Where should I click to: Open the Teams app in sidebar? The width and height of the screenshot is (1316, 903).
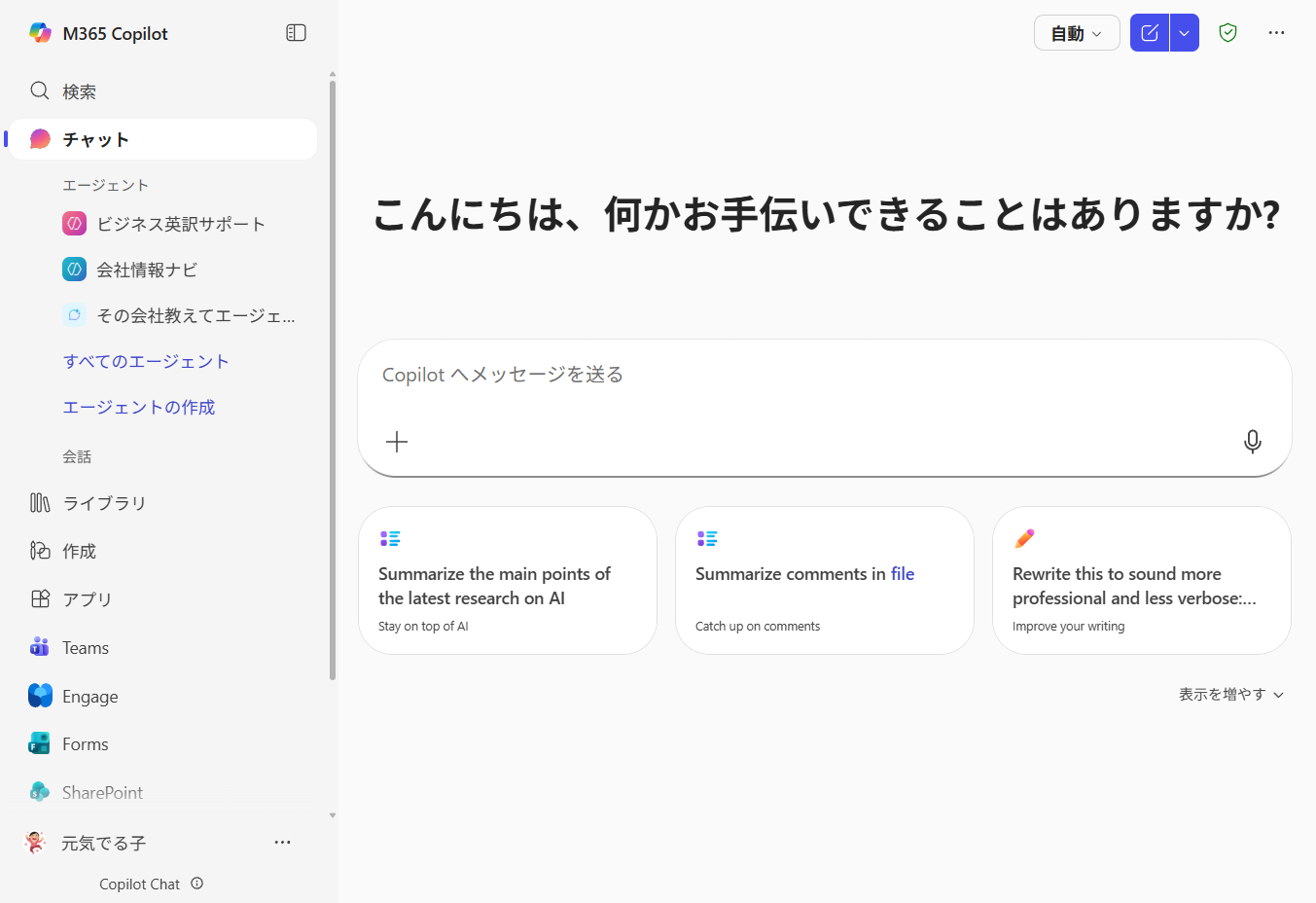point(85,648)
